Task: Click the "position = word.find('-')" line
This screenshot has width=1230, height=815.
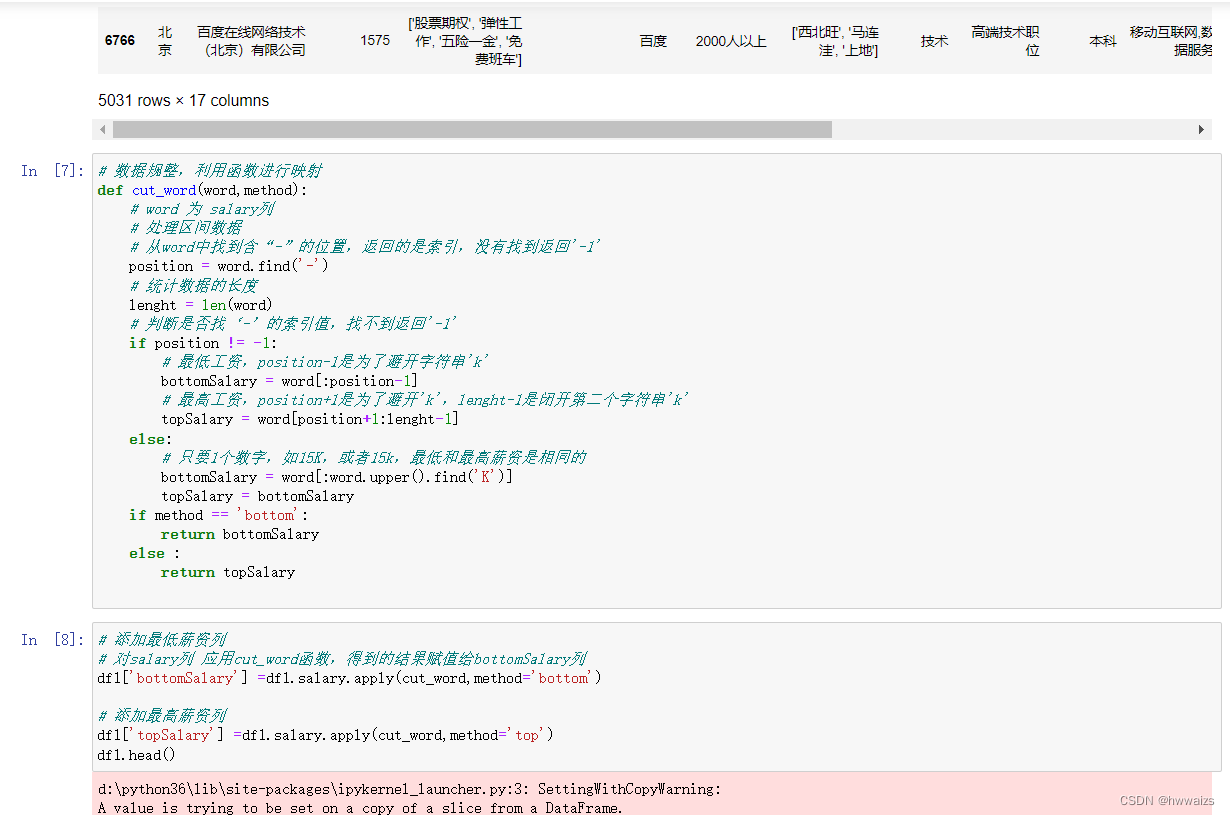Action: [x=229, y=266]
